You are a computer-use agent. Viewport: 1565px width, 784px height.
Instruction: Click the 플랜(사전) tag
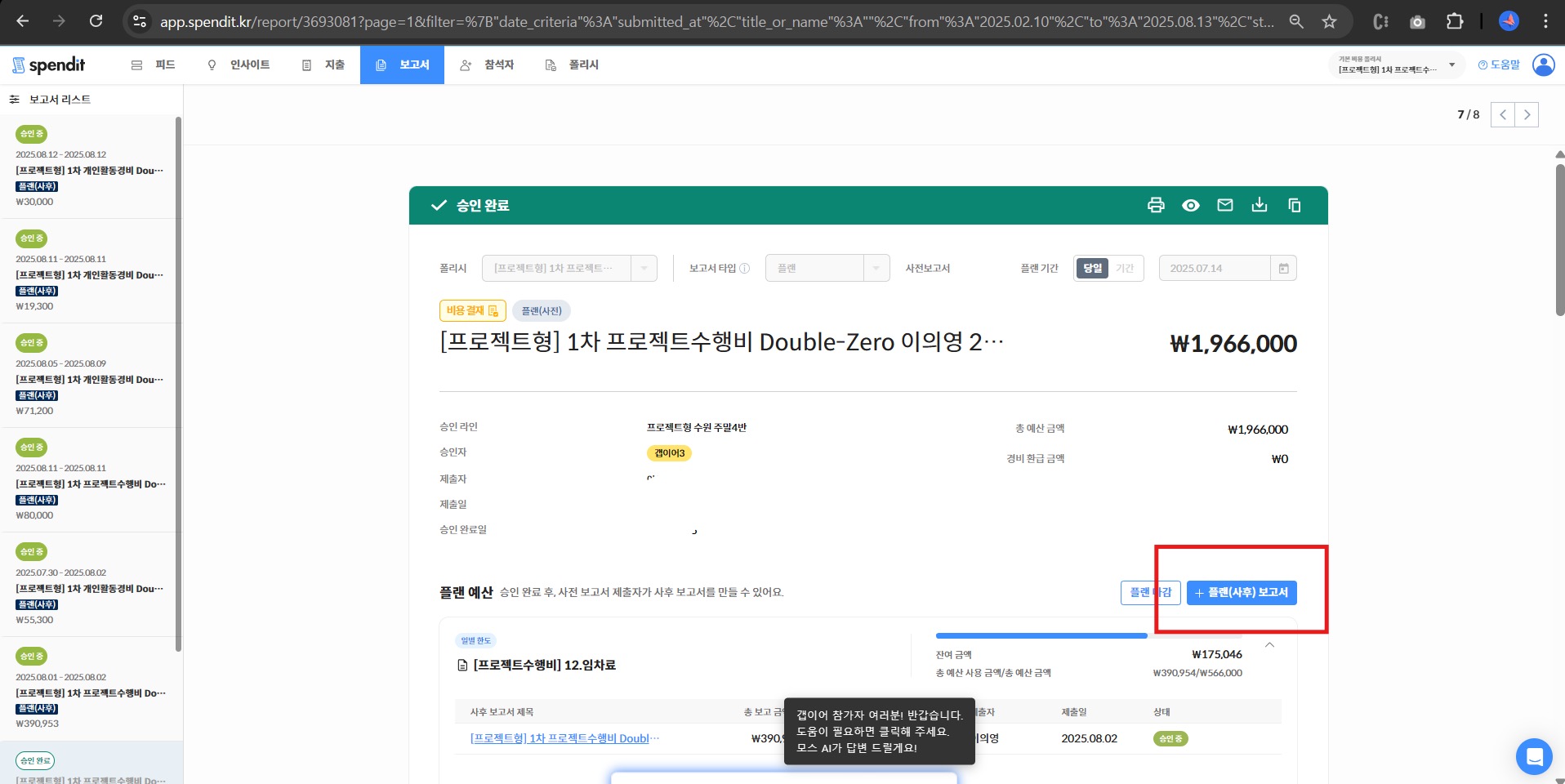click(x=542, y=310)
